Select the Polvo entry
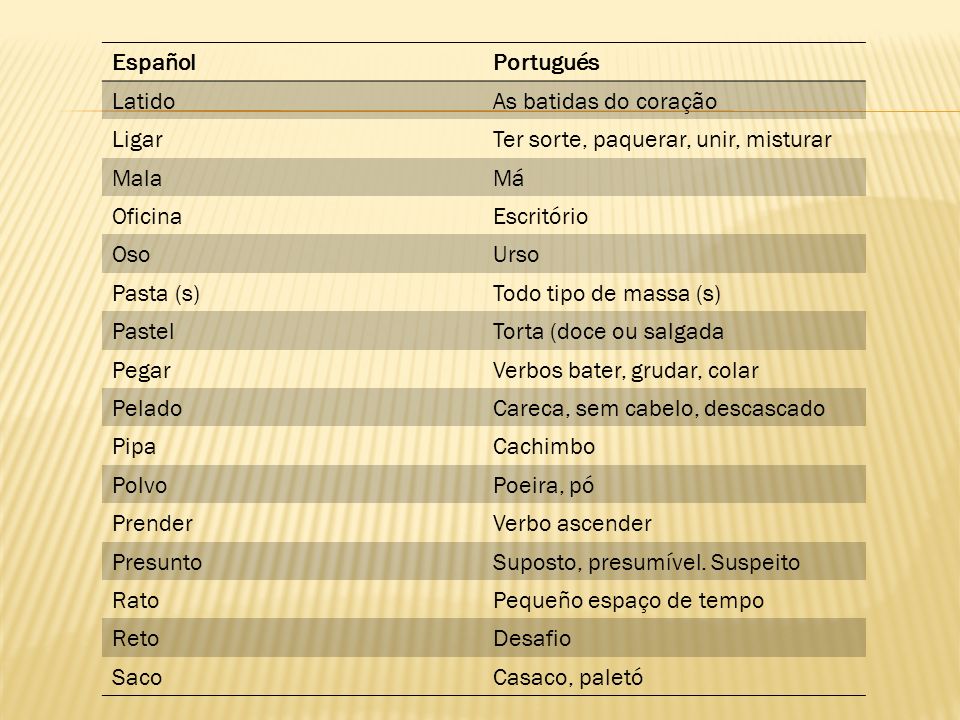Viewport: 960px width, 720px height. pos(140,486)
